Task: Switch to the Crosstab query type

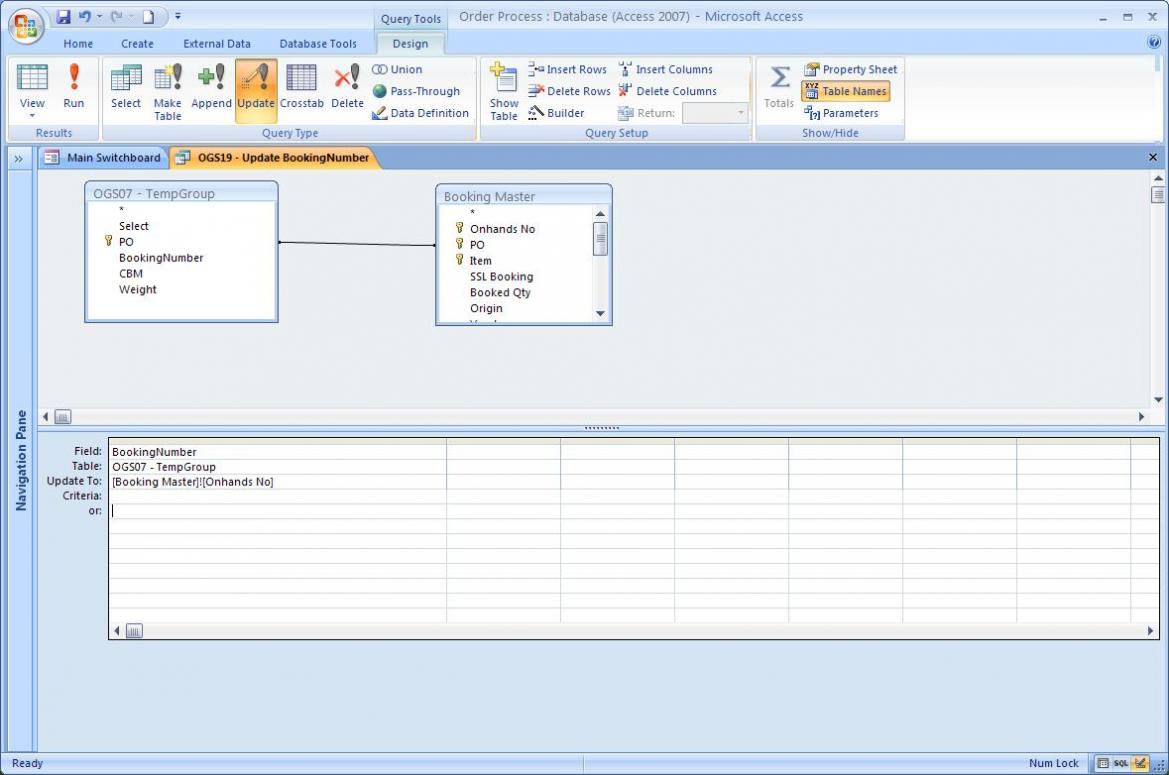Action: tap(301, 88)
